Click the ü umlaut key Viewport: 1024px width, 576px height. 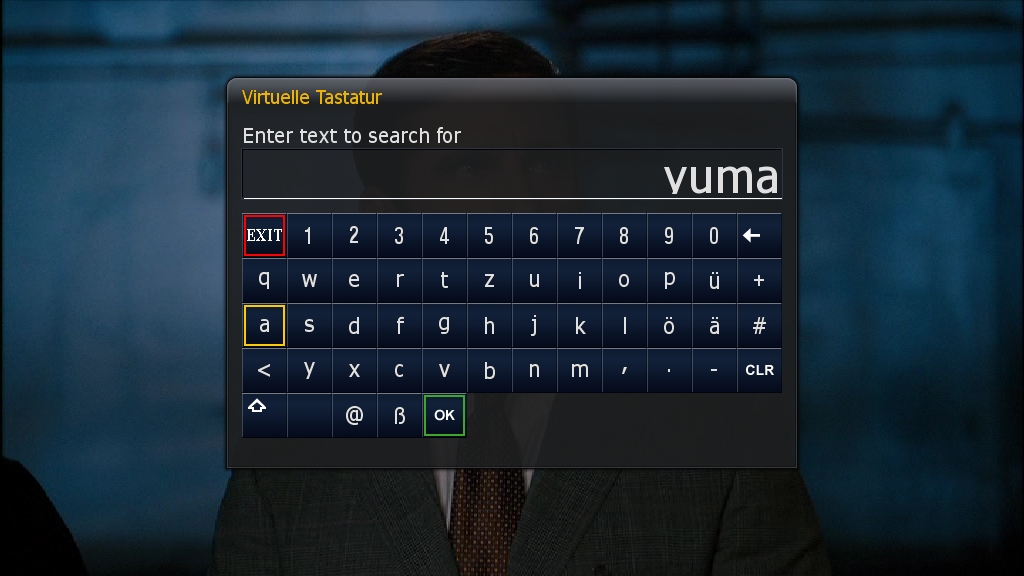pyautogui.click(x=714, y=280)
